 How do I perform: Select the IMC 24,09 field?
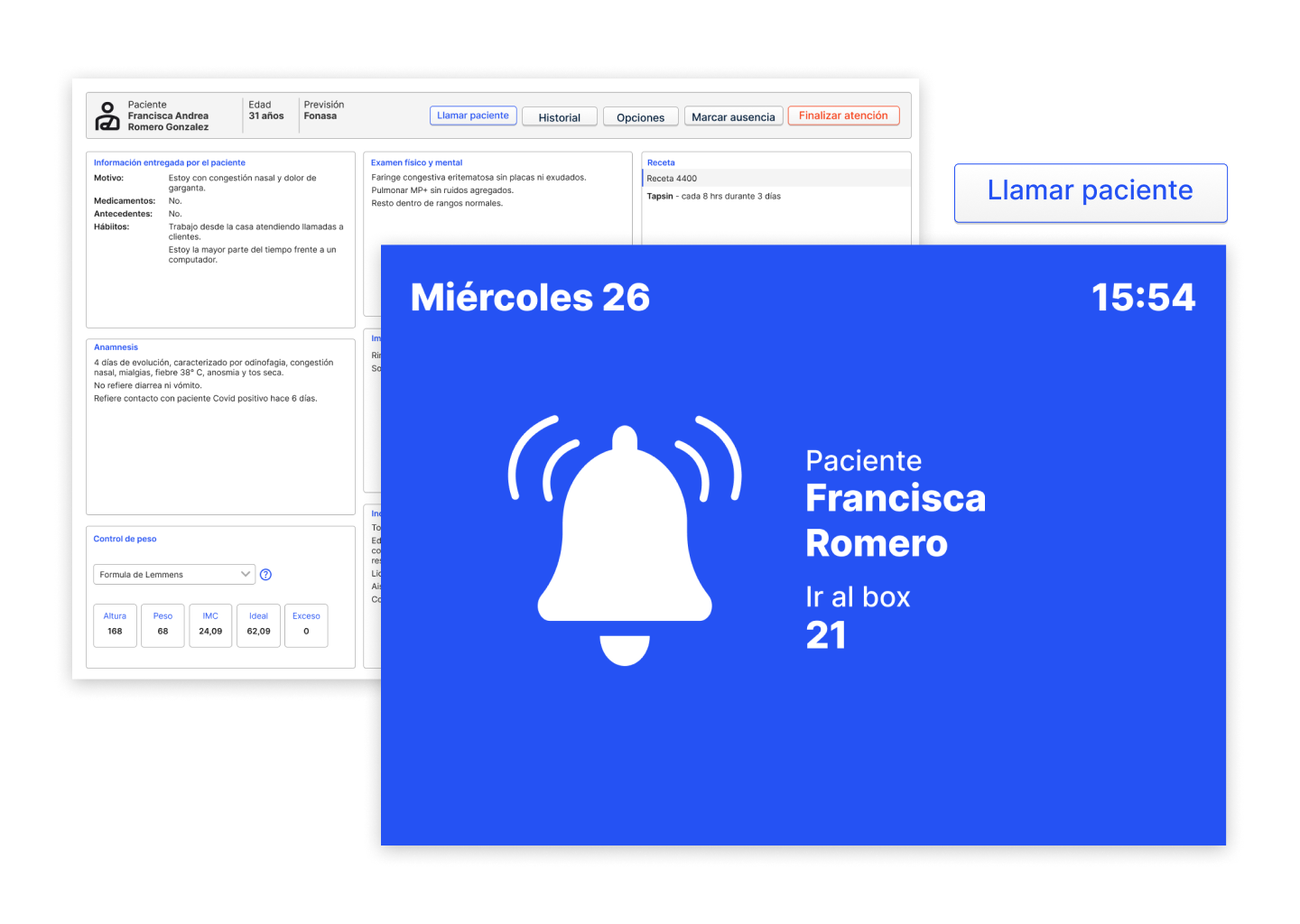click(210, 625)
